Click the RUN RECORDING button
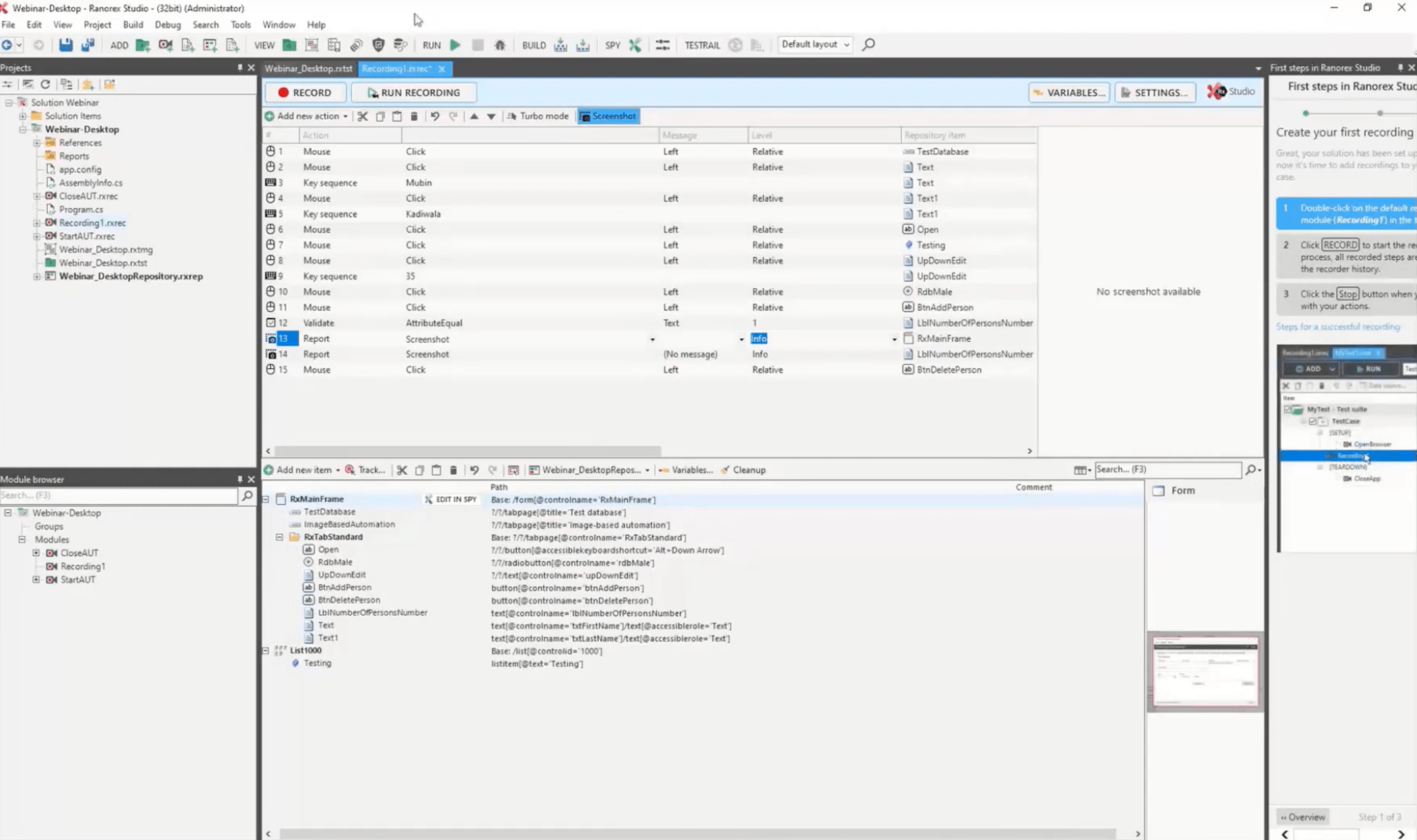The height and width of the screenshot is (840, 1417). [x=414, y=92]
